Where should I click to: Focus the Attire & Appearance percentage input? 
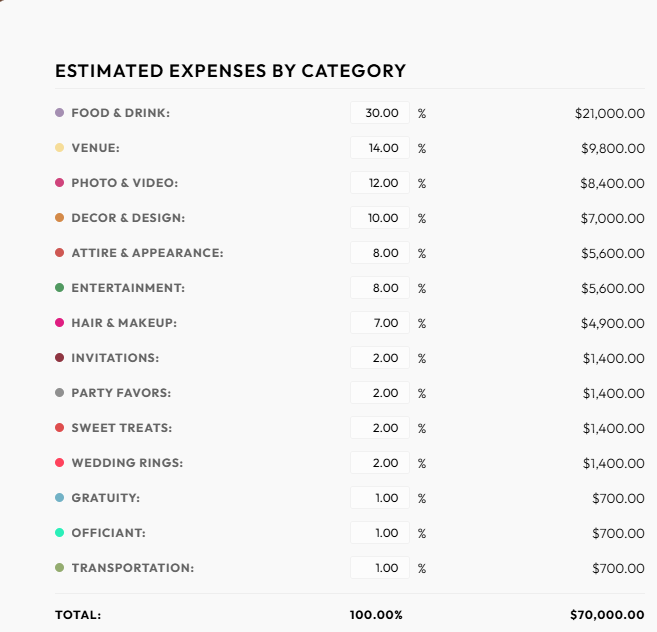coord(380,253)
